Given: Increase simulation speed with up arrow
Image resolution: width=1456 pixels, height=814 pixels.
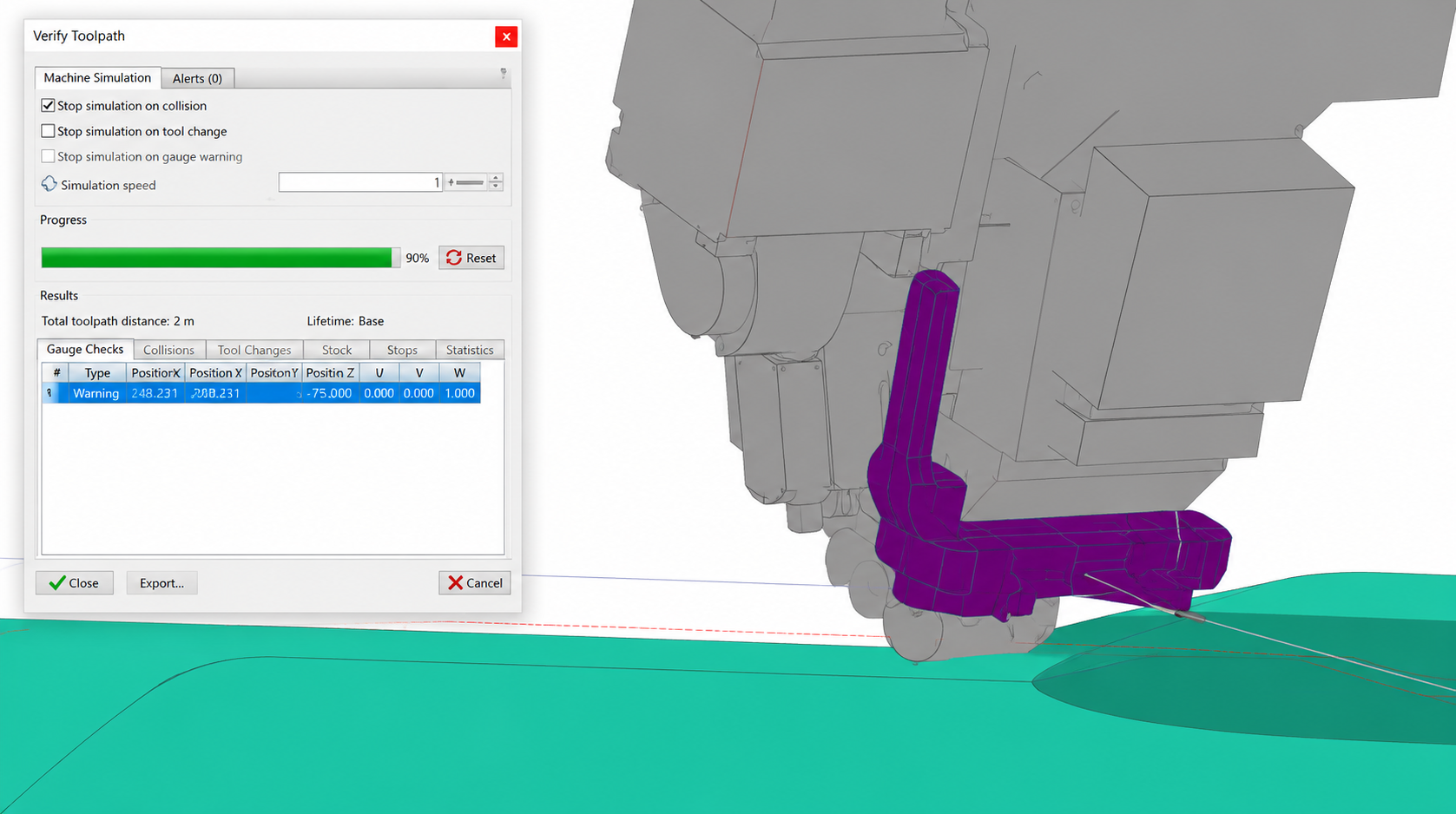Looking at the screenshot, I should [496, 178].
